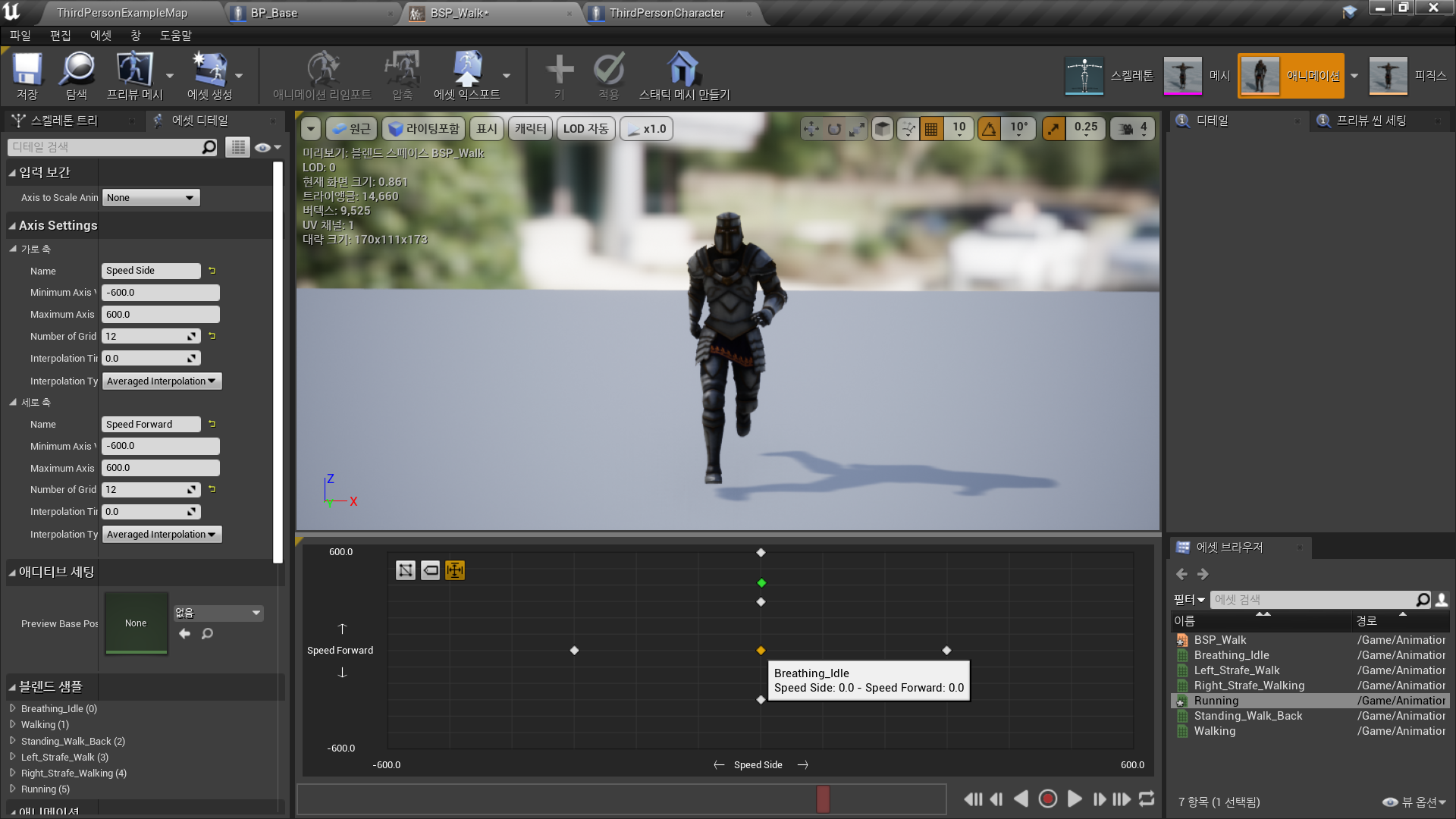Expand Breathing_Idle (0) blend sample

13,708
